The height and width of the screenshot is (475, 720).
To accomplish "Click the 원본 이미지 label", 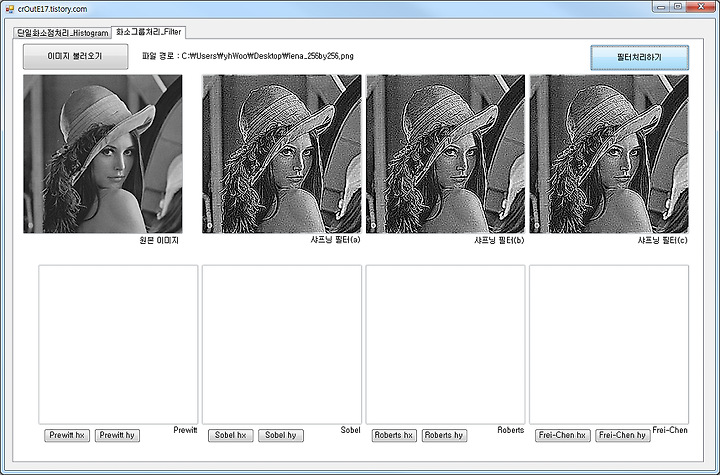I will 159,240.
